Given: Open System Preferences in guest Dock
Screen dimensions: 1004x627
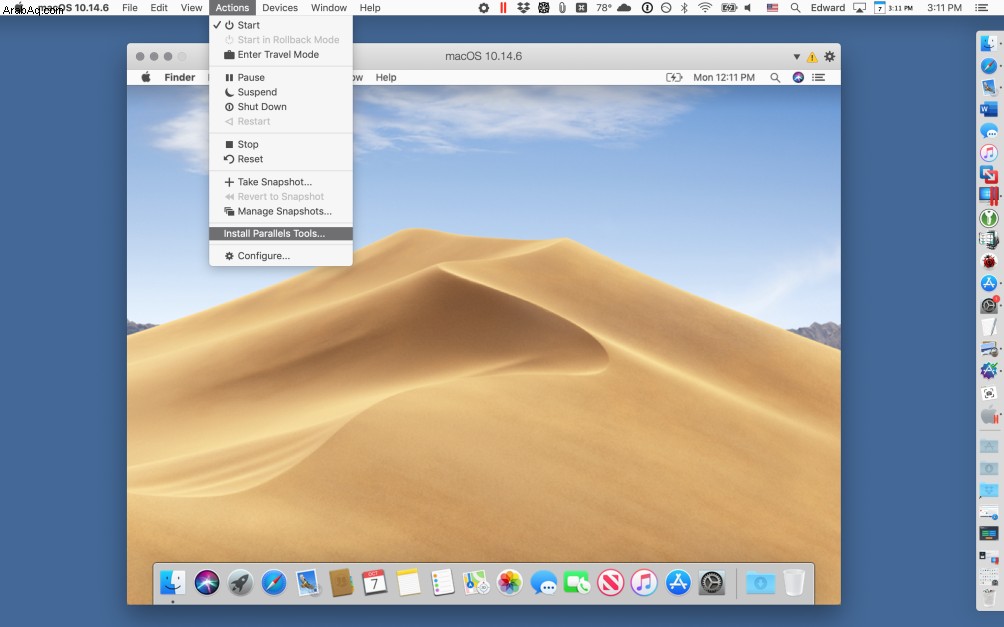Looking at the screenshot, I should click(711, 583).
